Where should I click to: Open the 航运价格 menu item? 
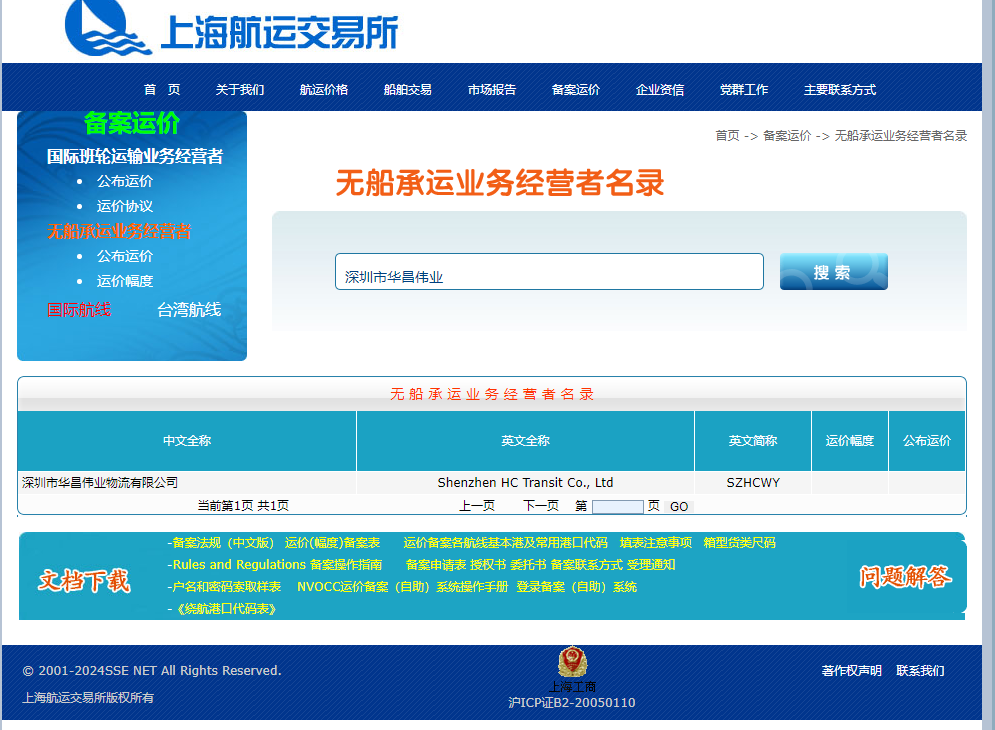[x=324, y=90]
